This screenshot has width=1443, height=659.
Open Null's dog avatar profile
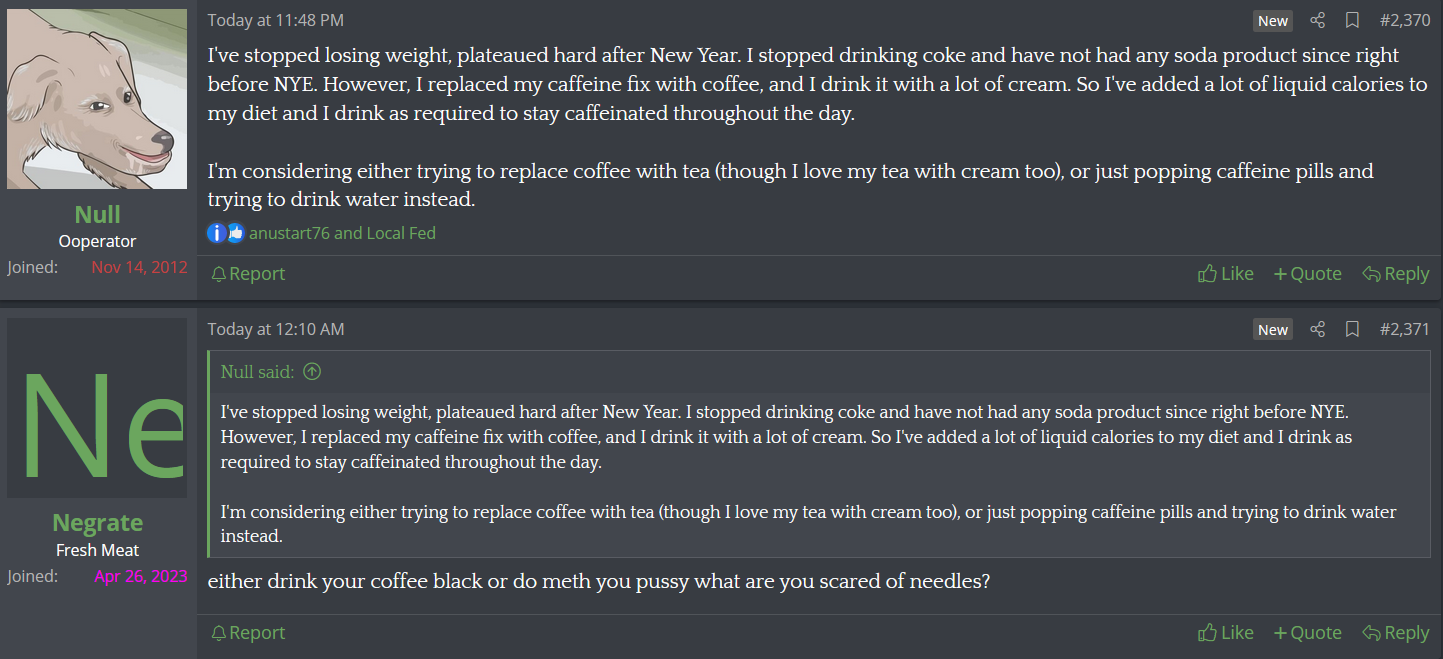(x=97, y=99)
